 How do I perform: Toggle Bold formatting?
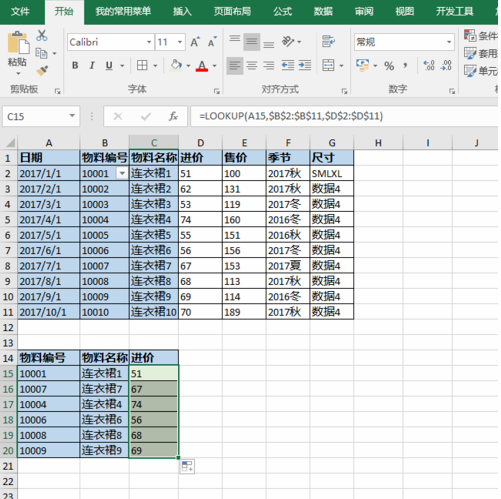[75, 65]
